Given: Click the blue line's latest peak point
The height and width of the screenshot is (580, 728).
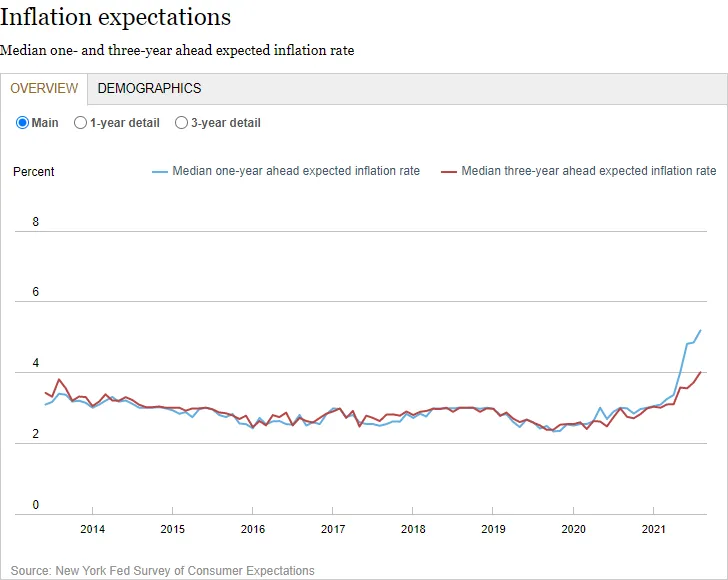Looking at the screenshot, I should [x=700, y=331].
